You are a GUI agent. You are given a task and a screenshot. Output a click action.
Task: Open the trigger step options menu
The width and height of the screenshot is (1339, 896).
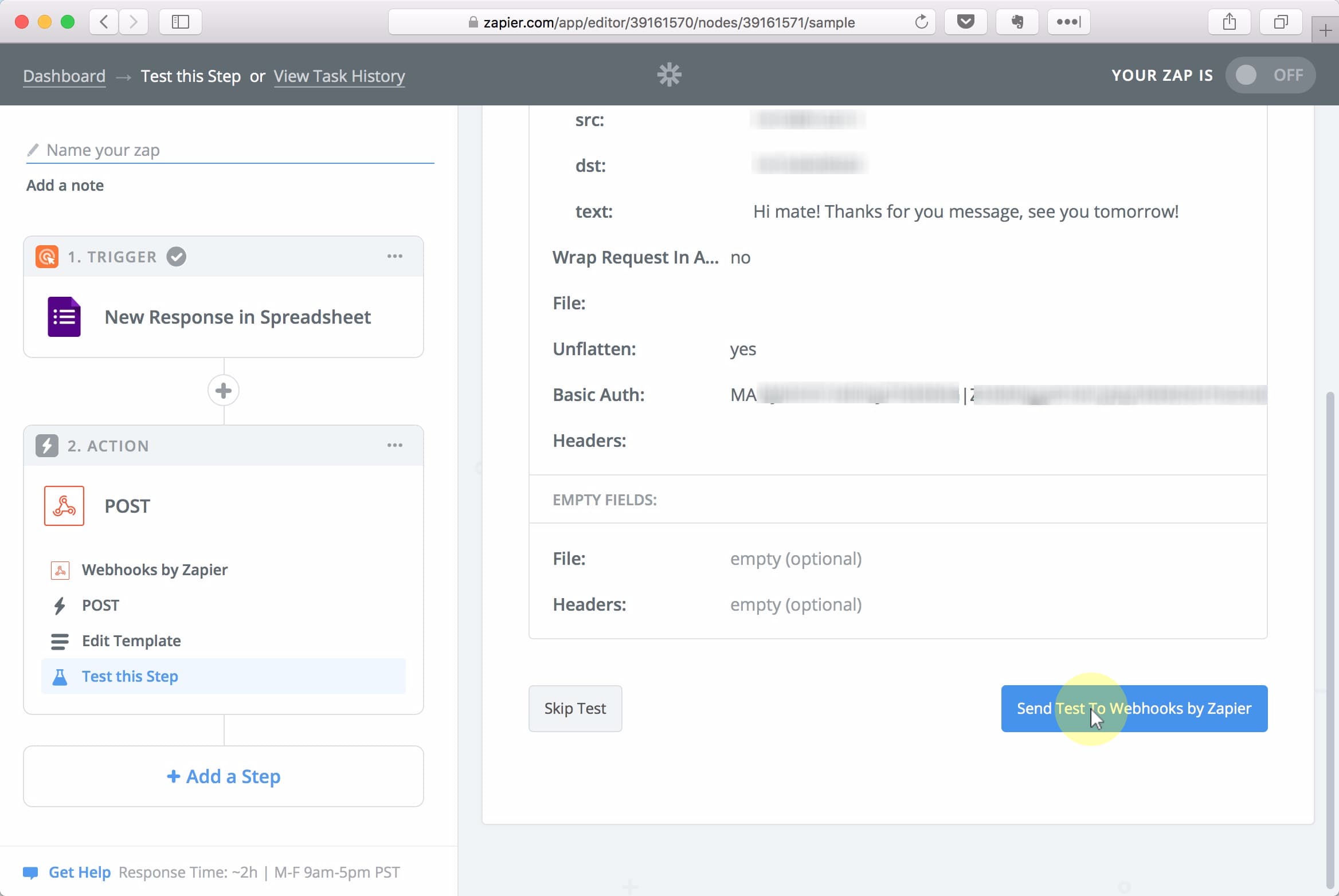[394, 256]
